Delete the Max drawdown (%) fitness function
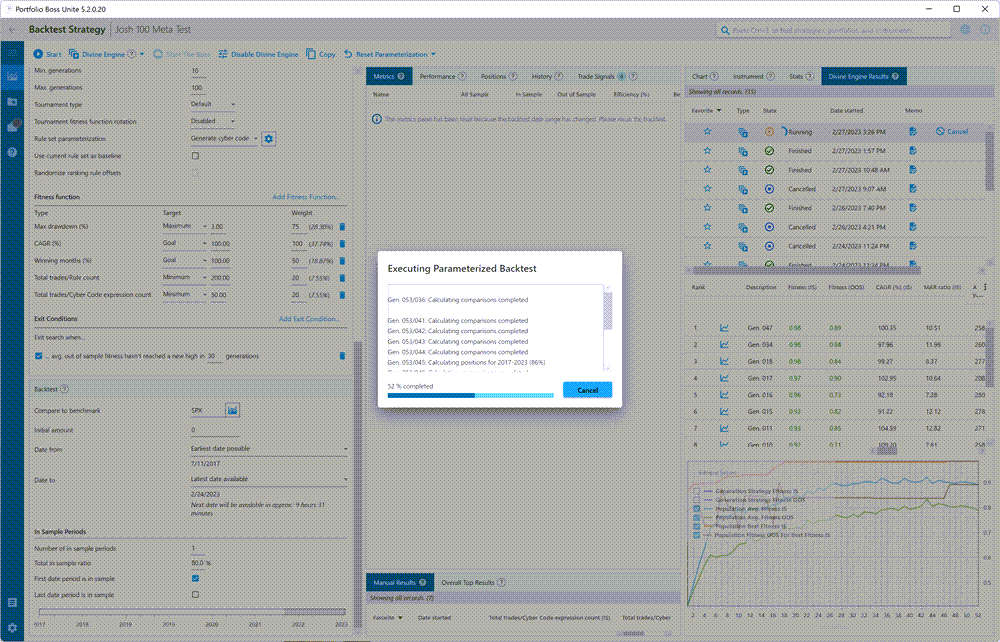 (x=342, y=226)
